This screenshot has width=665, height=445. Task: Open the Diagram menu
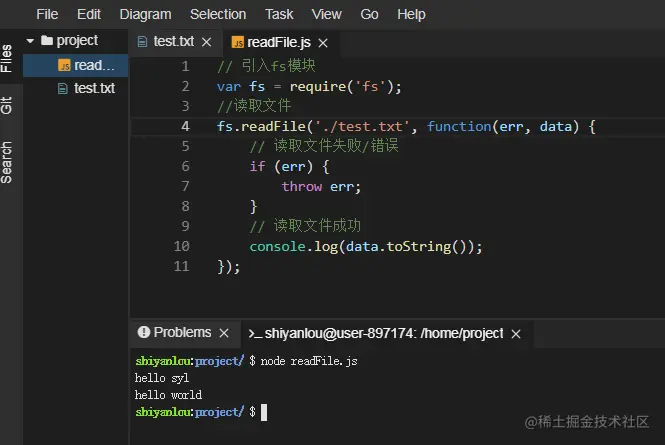145,14
